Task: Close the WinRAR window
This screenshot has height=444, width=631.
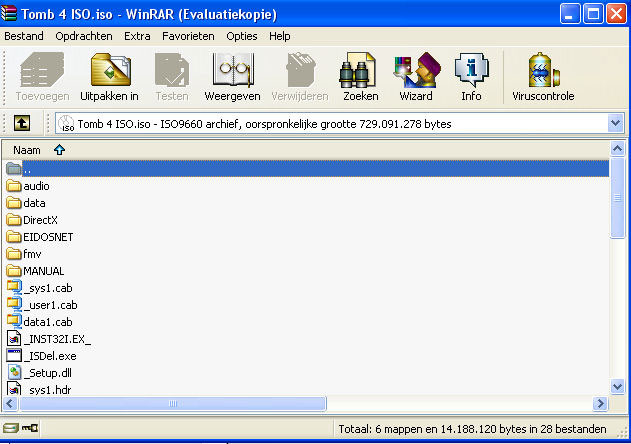Action: click(617, 14)
